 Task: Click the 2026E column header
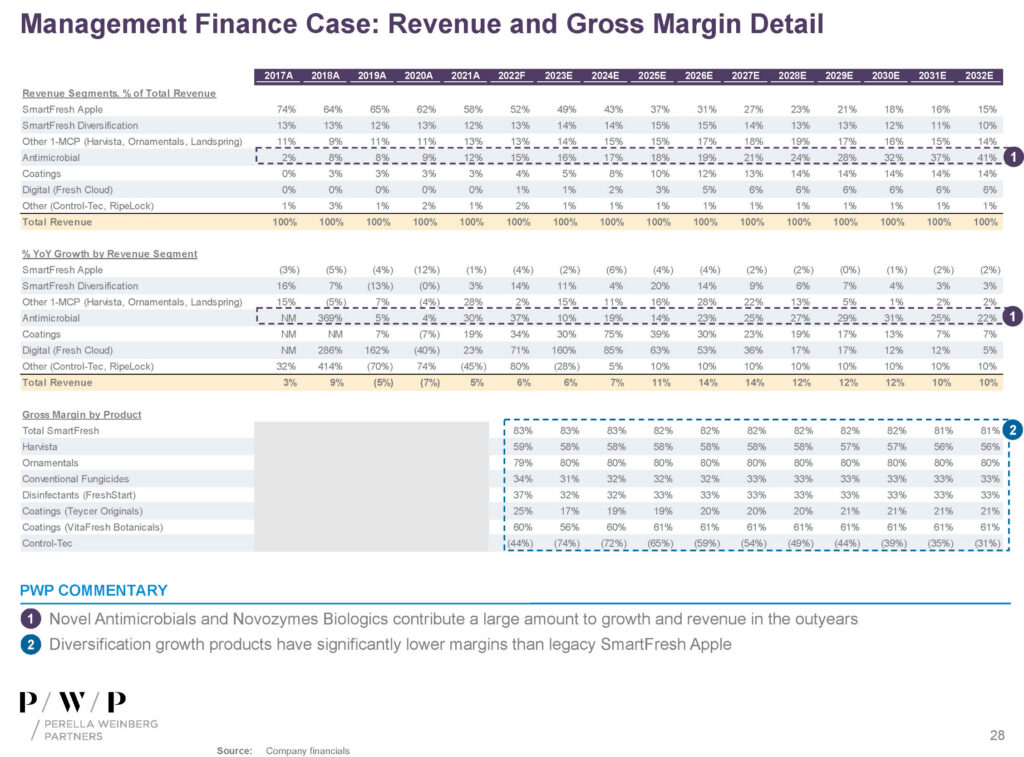(x=699, y=76)
